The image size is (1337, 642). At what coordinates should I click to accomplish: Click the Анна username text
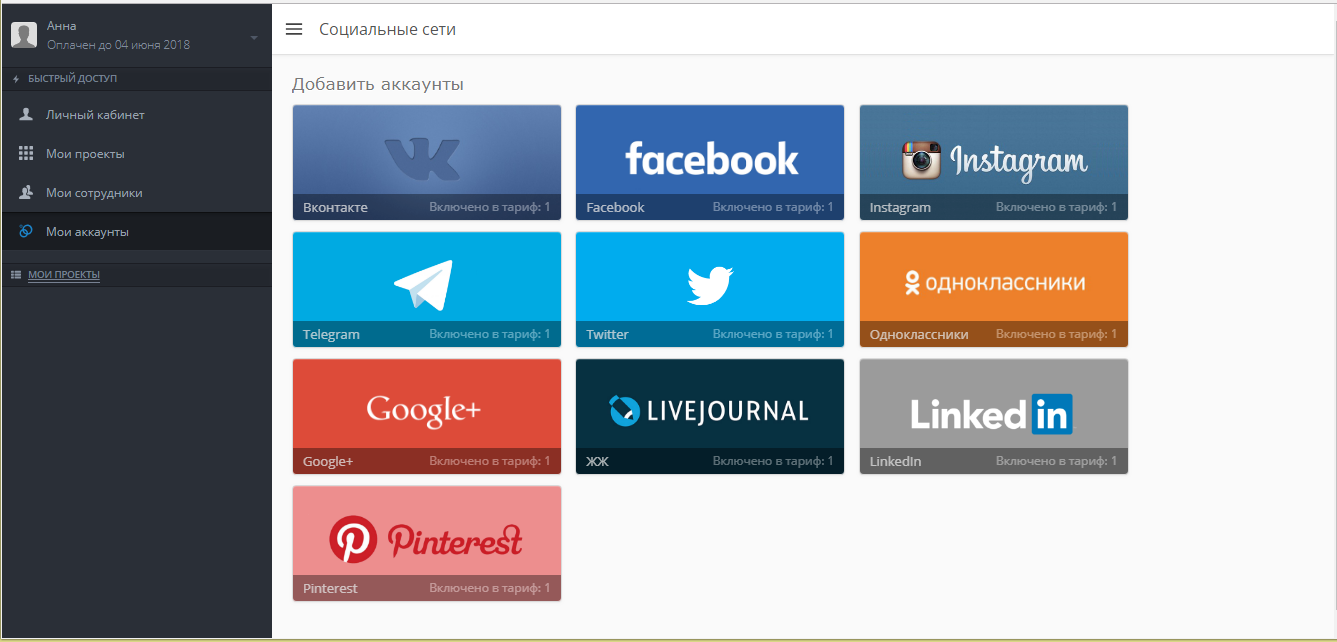[x=61, y=26]
